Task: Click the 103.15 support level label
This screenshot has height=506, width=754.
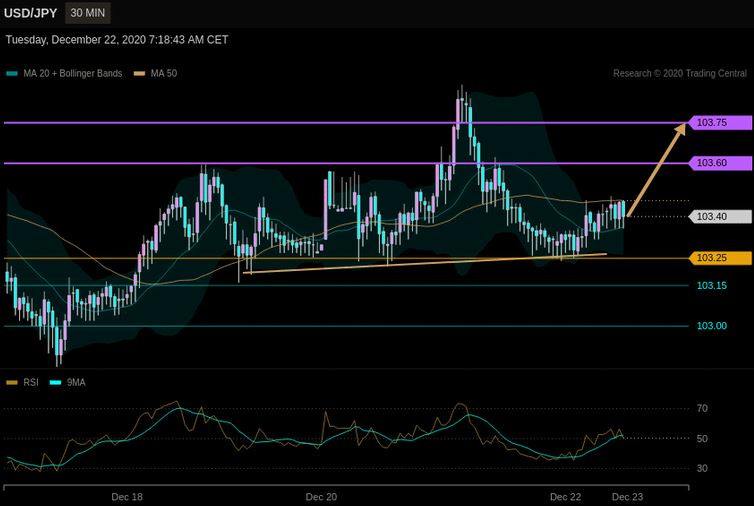Action: click(x=712, y=286)
